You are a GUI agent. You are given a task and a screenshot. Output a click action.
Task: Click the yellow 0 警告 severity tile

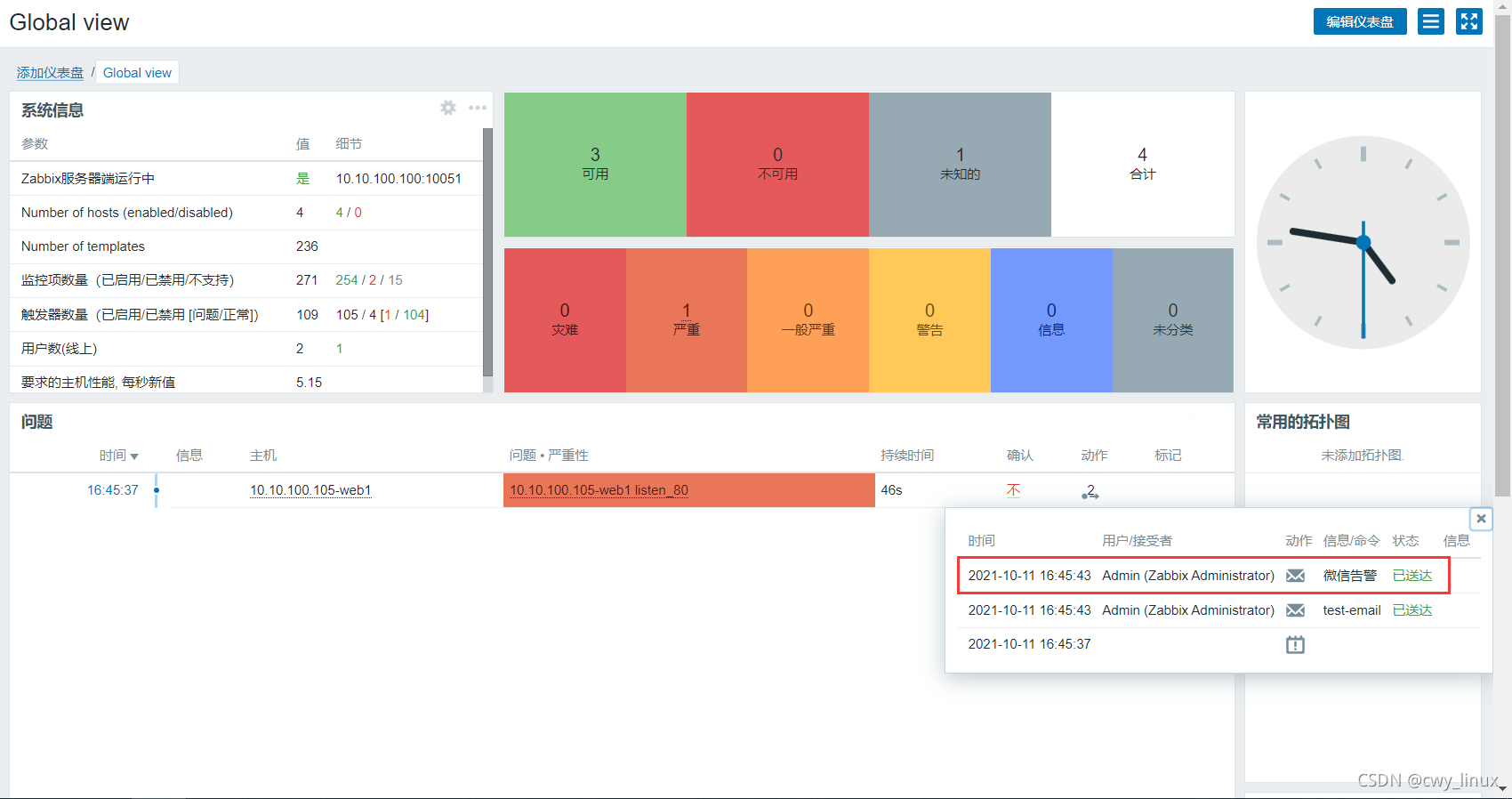coord(929,320)
